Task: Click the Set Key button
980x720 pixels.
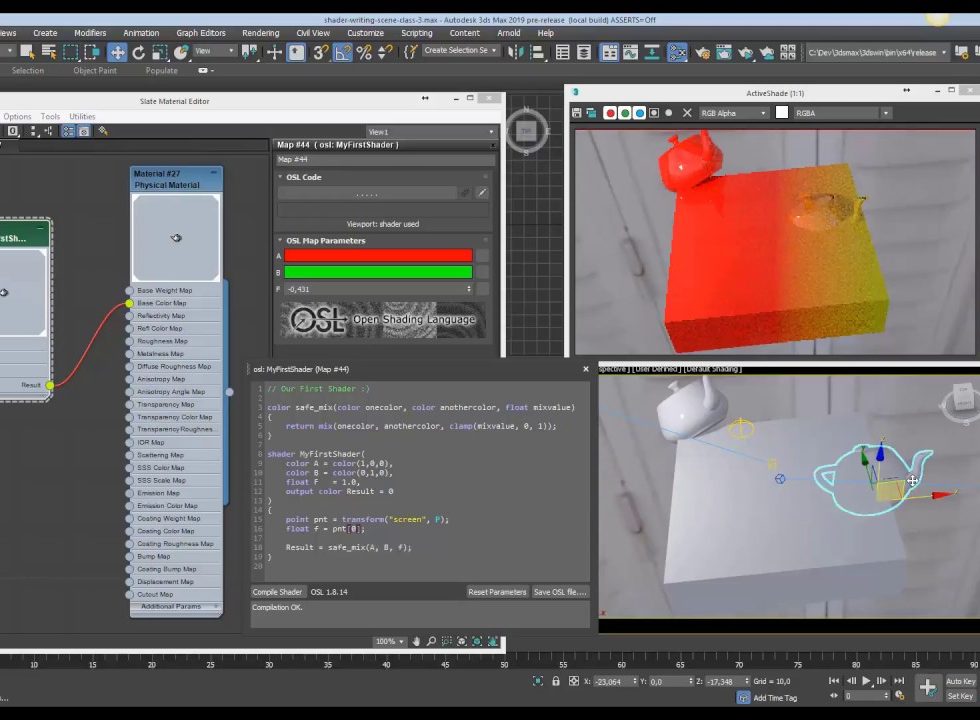Action: (x=960, y=696)
